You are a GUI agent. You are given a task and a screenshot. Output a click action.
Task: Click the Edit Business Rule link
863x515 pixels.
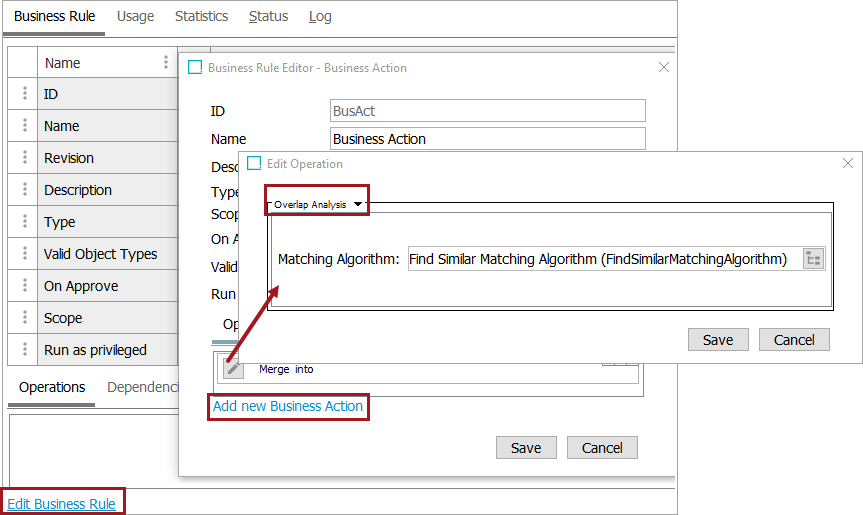tap(61, 504)
